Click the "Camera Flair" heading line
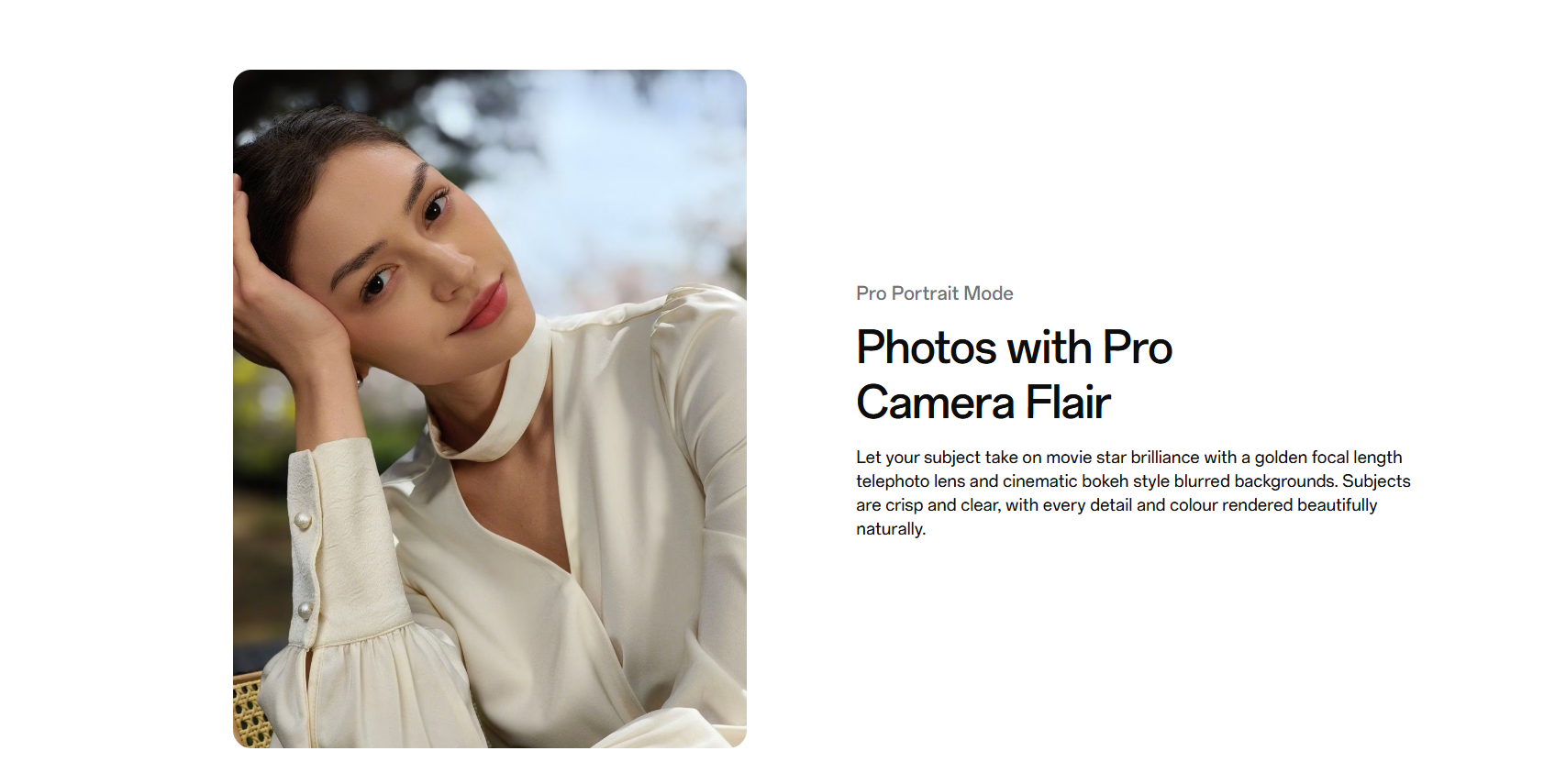Screen dimensions: 1544x784 pos(983,403)
